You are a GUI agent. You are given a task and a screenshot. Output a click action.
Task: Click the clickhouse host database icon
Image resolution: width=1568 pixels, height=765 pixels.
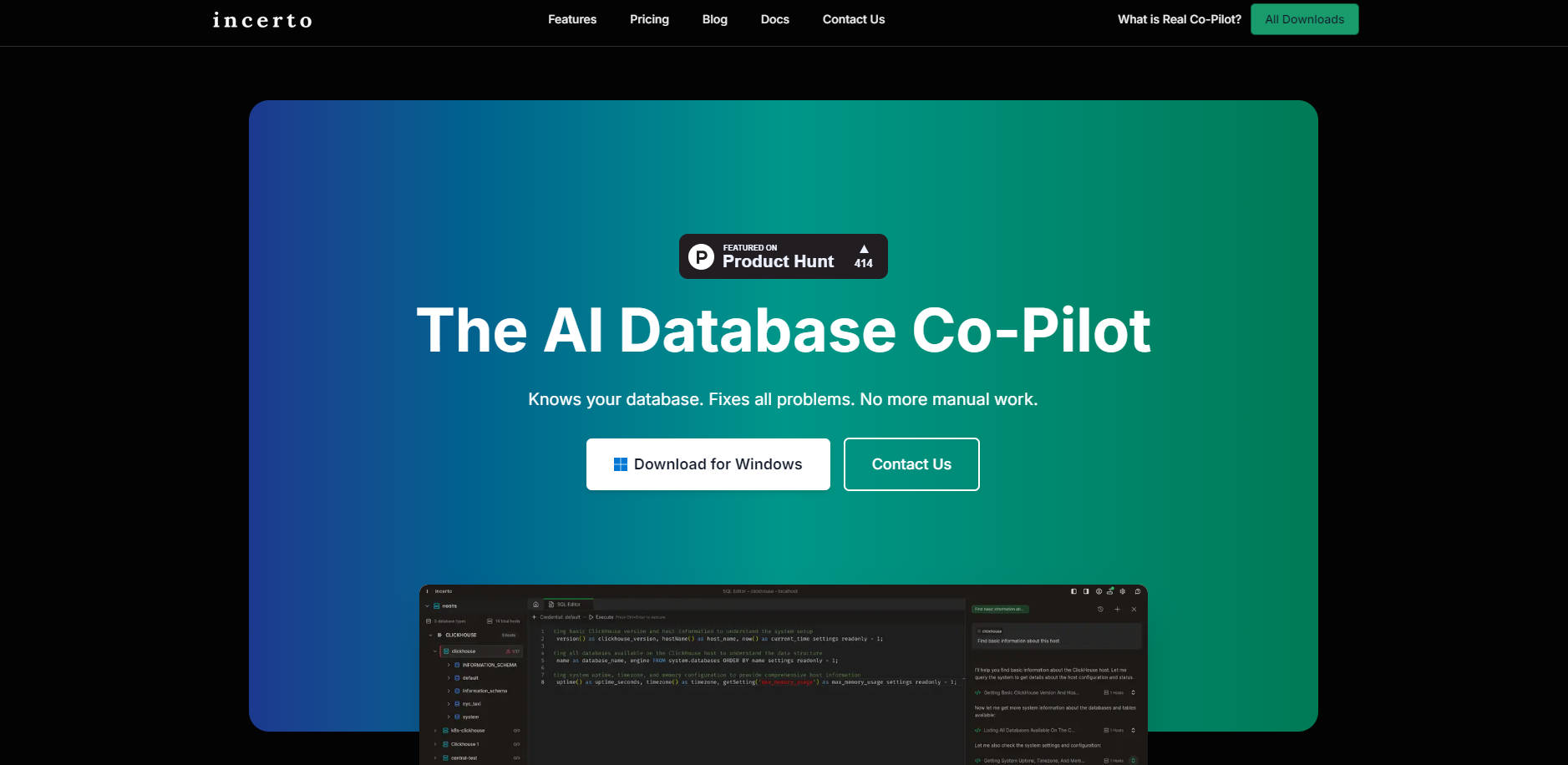[x=447, y=651]
